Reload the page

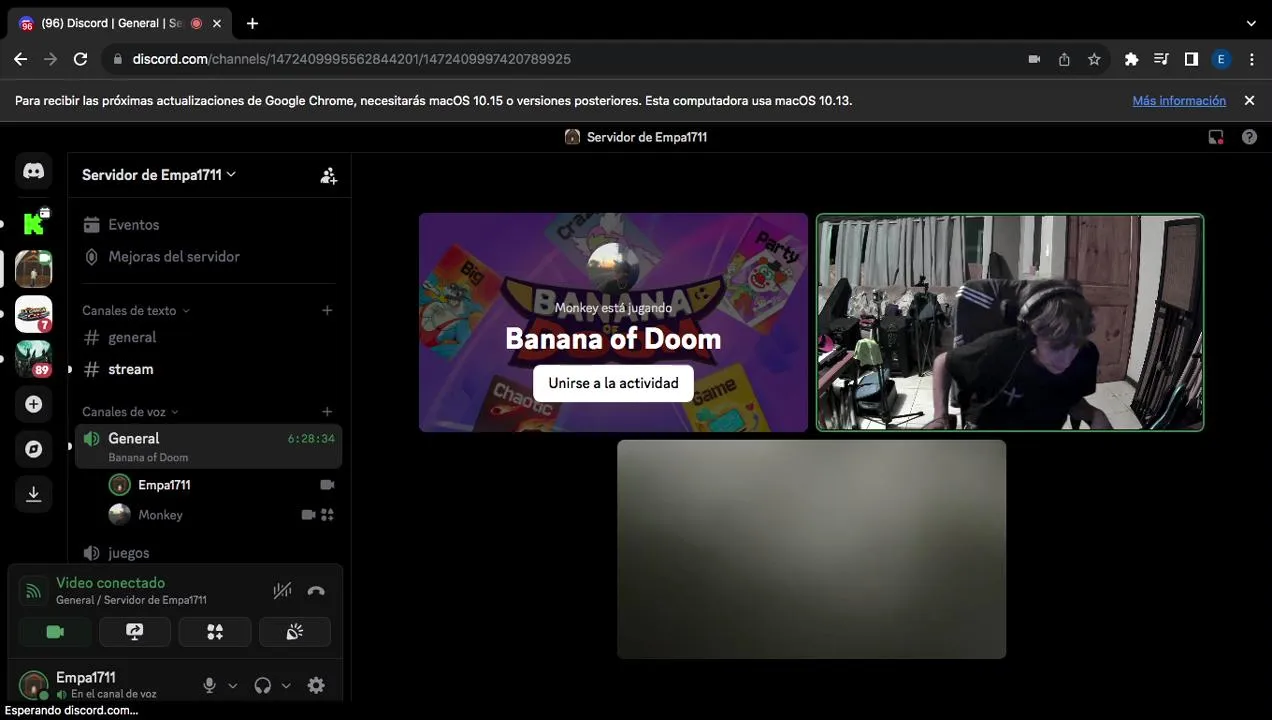coord(81,59)
